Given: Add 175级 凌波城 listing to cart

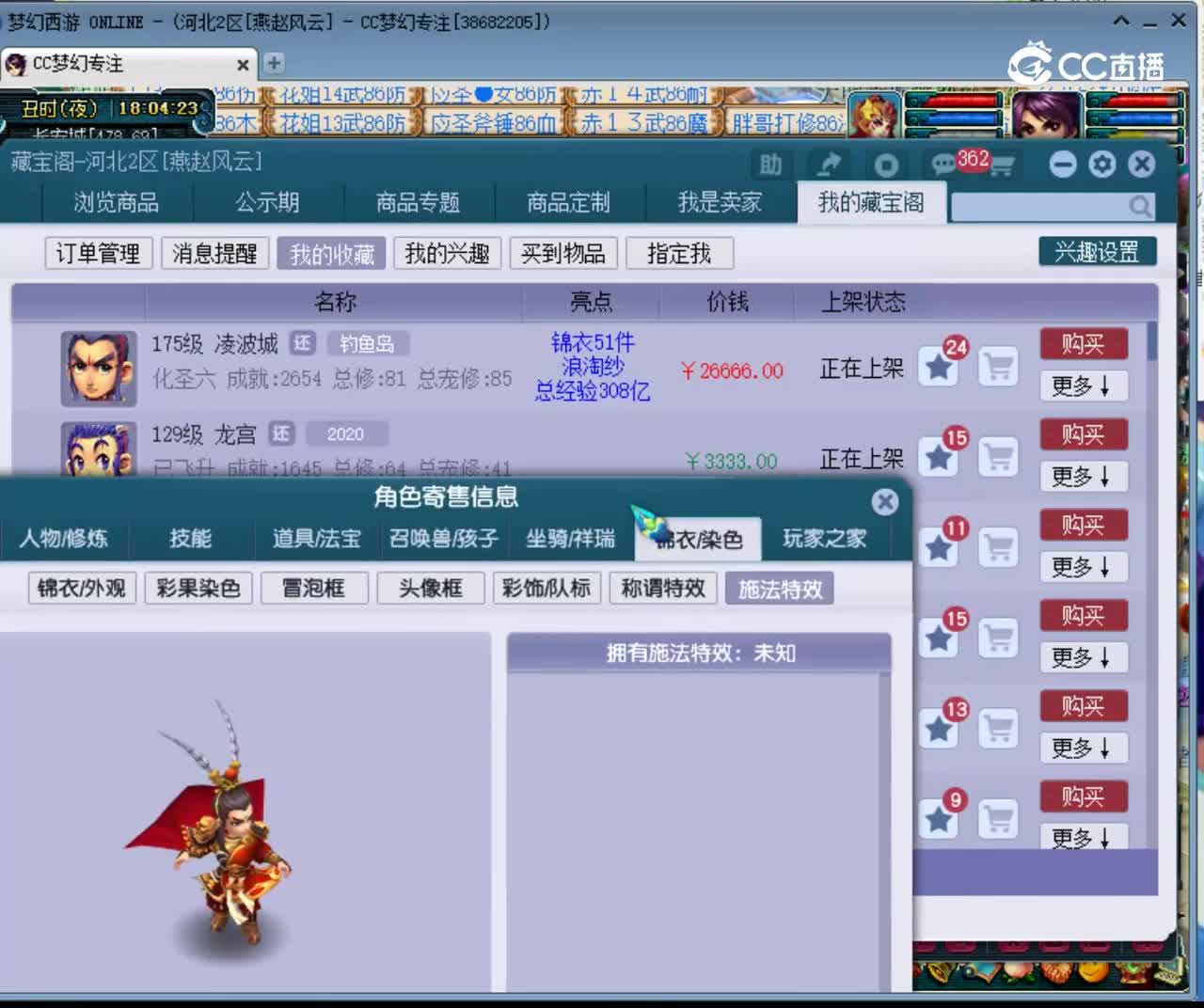Looking at the screenshot, I should [998, 367].
